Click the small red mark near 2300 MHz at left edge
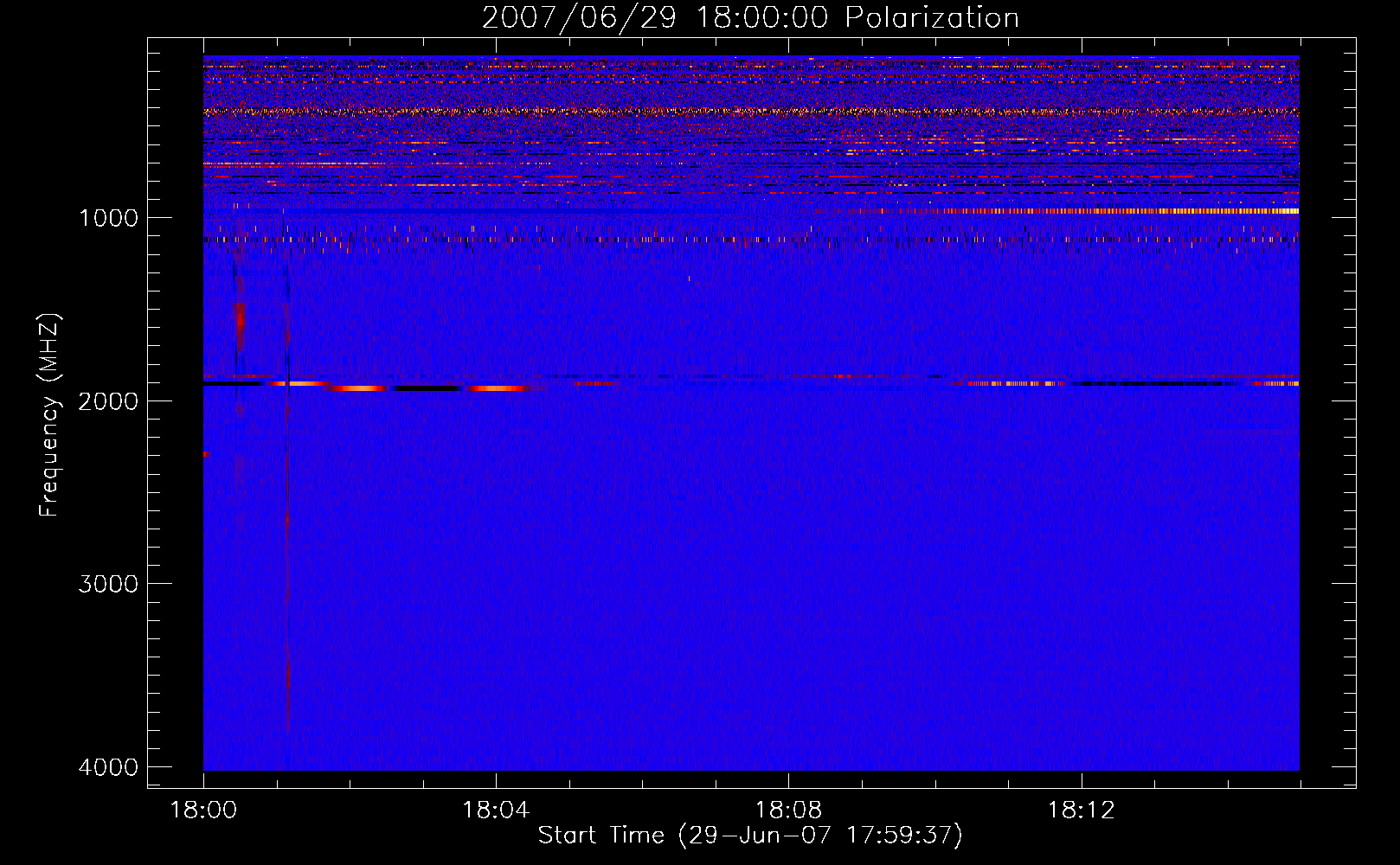 [206, 453]
